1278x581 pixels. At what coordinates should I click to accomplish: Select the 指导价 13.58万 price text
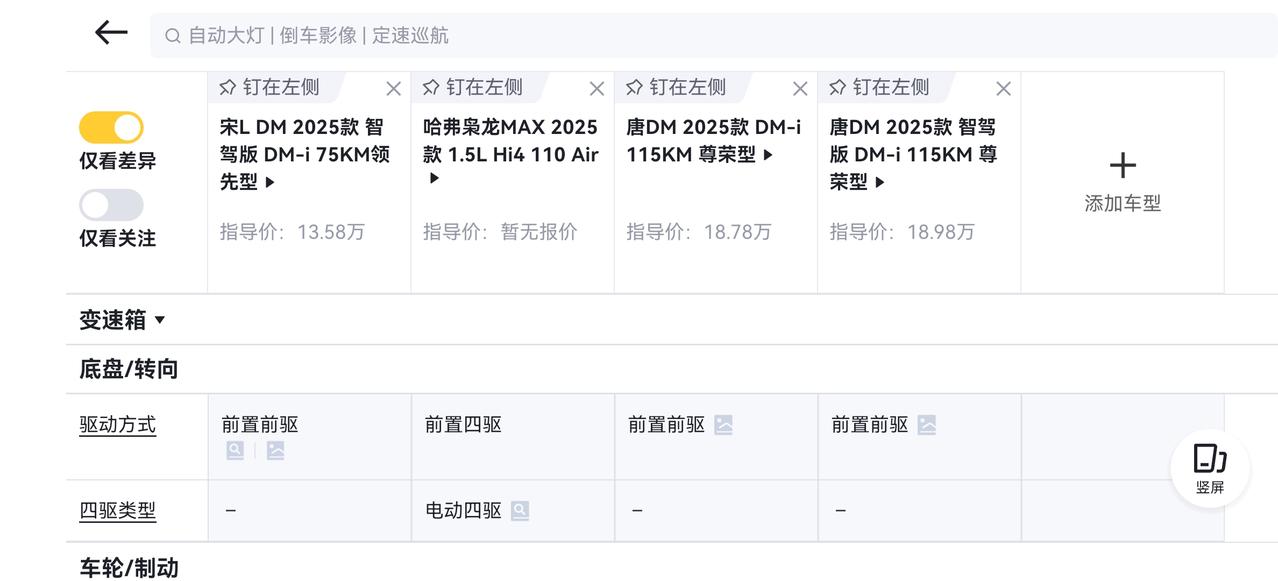pyautogui.click(x=292, y=232)
